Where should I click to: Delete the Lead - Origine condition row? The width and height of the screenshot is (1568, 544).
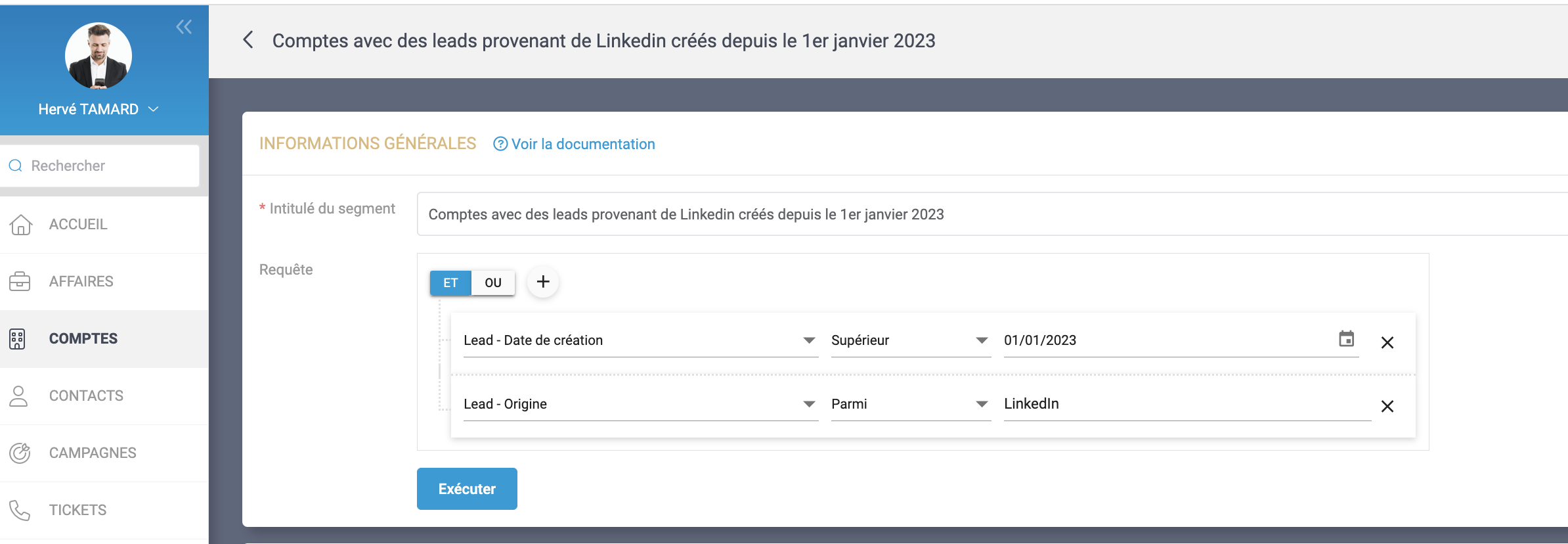(x=1387, y=406)
